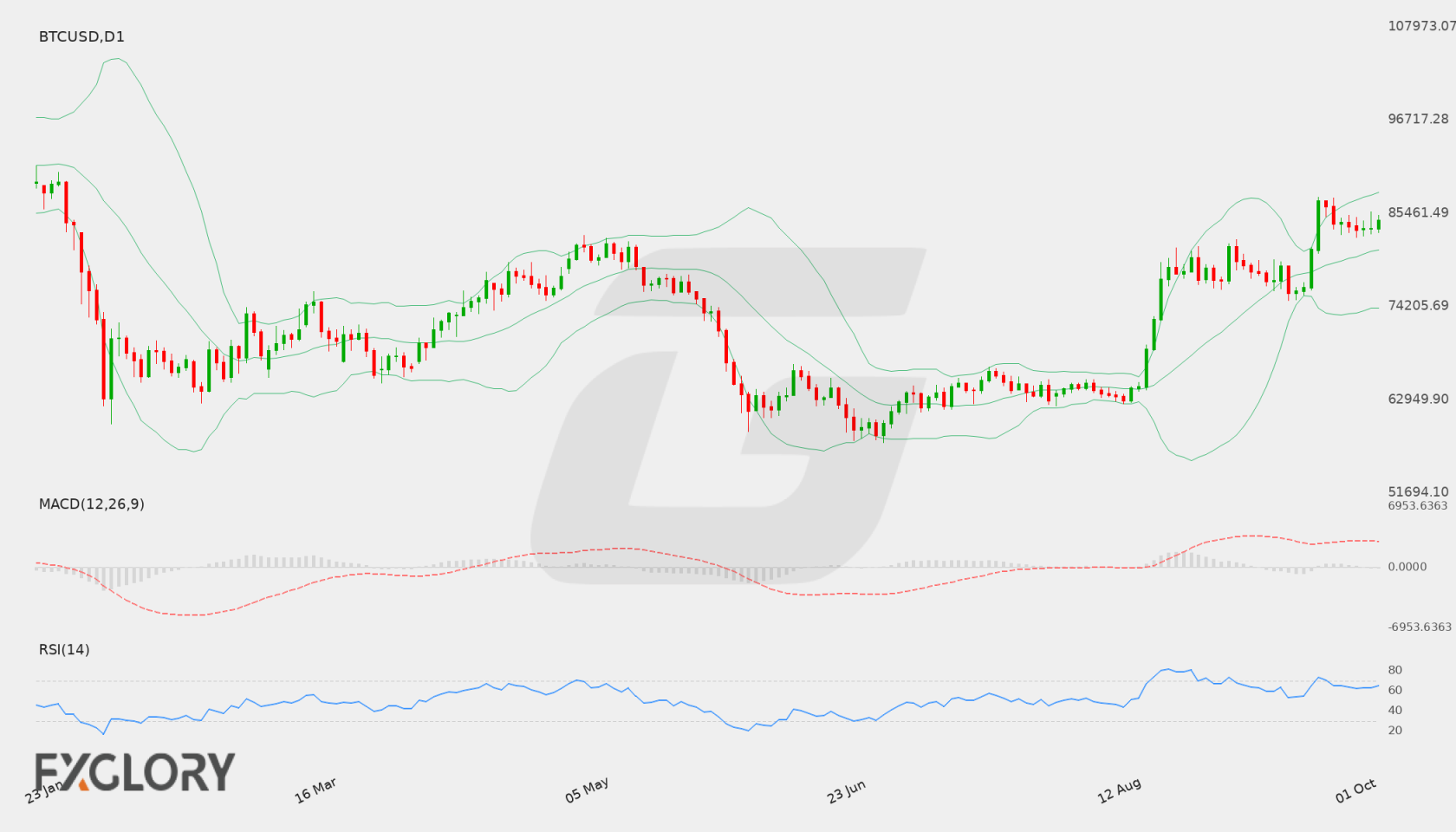This screenshot has width=1456, height=832.
Task: Click the 74205.69 price axis label
Action: click(x=1418, y=305)
